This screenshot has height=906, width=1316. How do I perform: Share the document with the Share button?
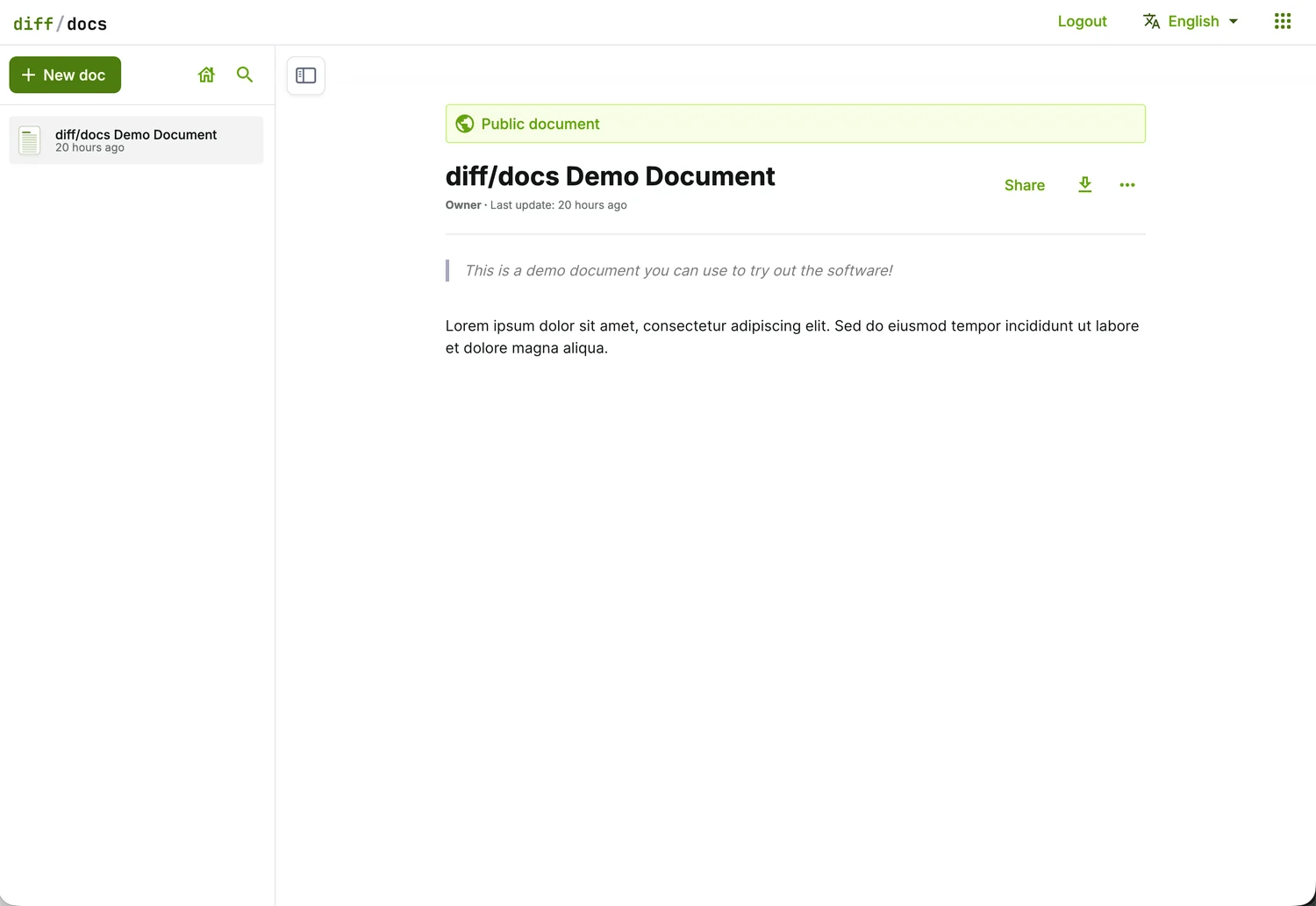[x=1025, y=185]
